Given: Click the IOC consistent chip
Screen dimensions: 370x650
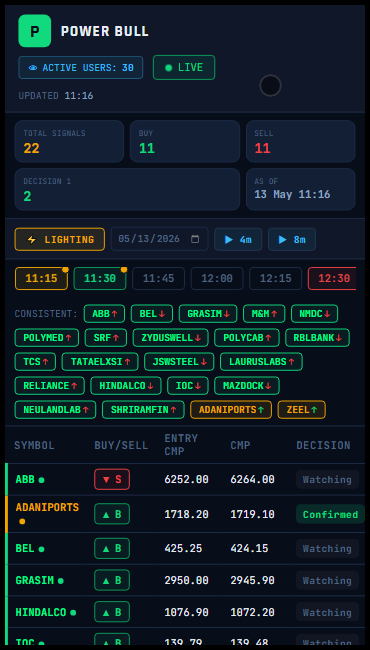Looking at the screenshot, I should click(188, 386).
